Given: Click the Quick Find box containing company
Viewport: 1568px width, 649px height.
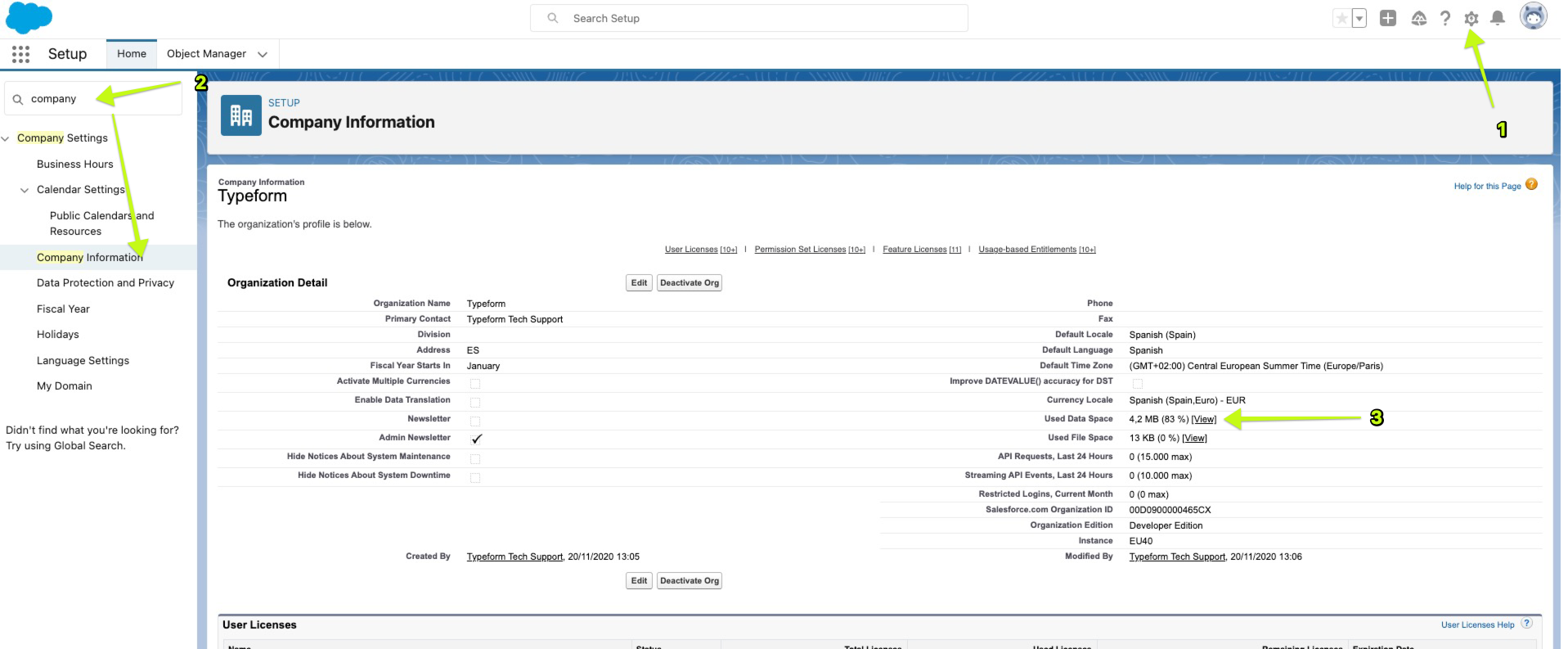Looking at the screenshot, I should pos(93,99).
